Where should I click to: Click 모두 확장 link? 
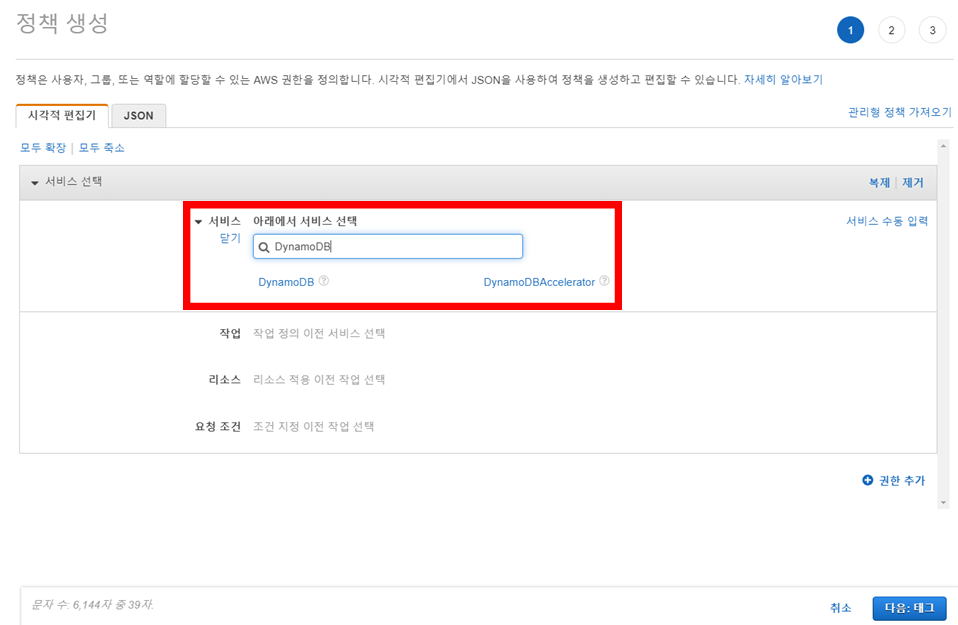tap(43, 148)
